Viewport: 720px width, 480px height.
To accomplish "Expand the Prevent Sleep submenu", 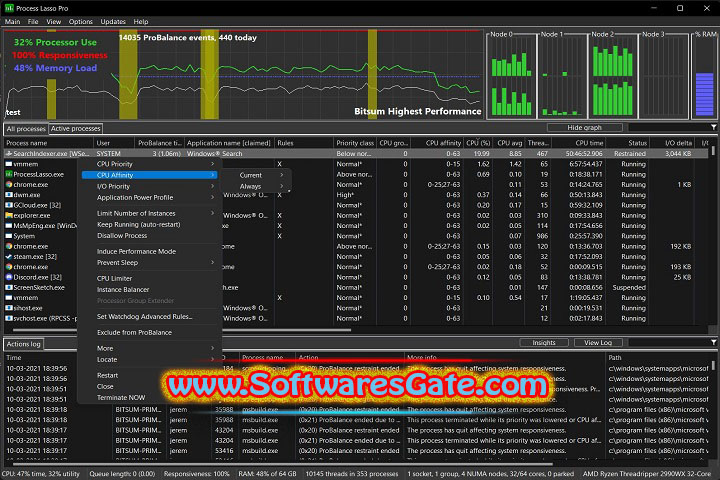I will [149, 263].
